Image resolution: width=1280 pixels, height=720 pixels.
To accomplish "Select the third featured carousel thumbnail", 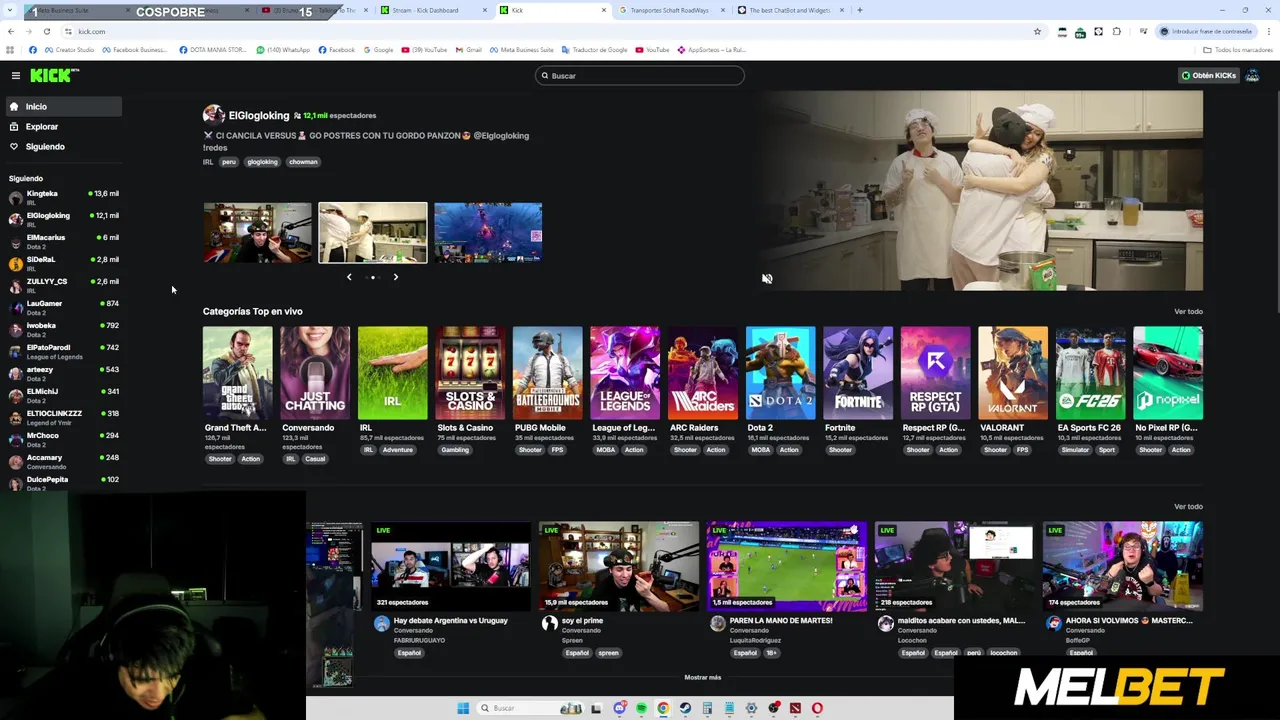I will pos(488,233).
